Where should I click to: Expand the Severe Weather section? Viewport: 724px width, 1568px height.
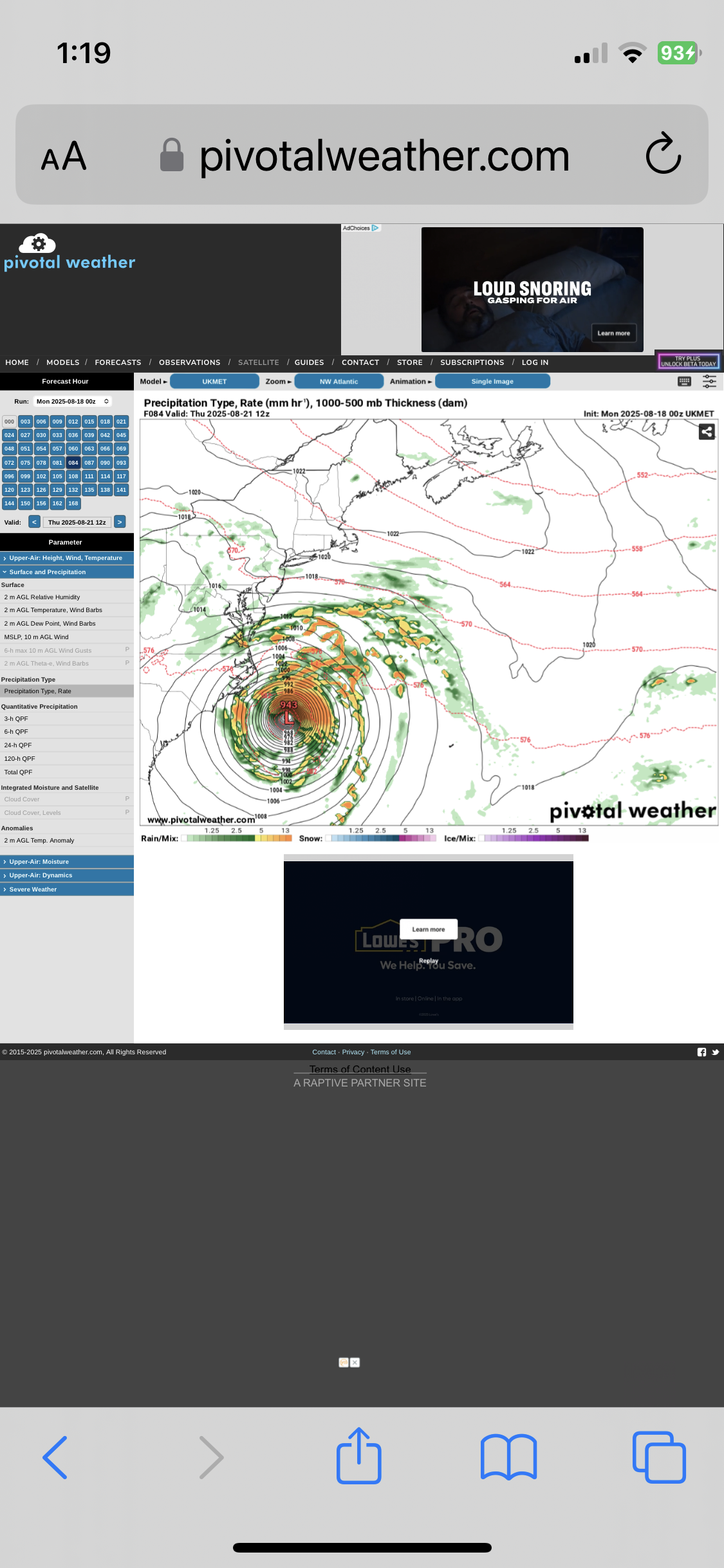(67, 889)
